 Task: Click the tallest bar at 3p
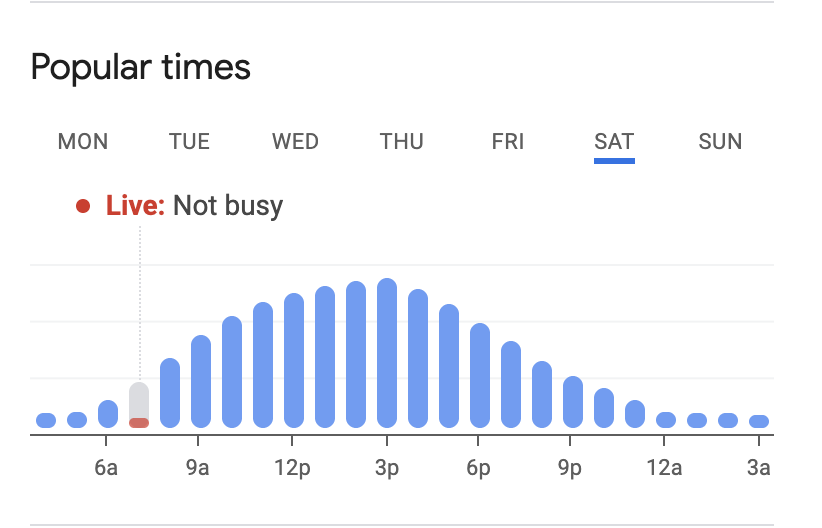(x=387, y=353)
